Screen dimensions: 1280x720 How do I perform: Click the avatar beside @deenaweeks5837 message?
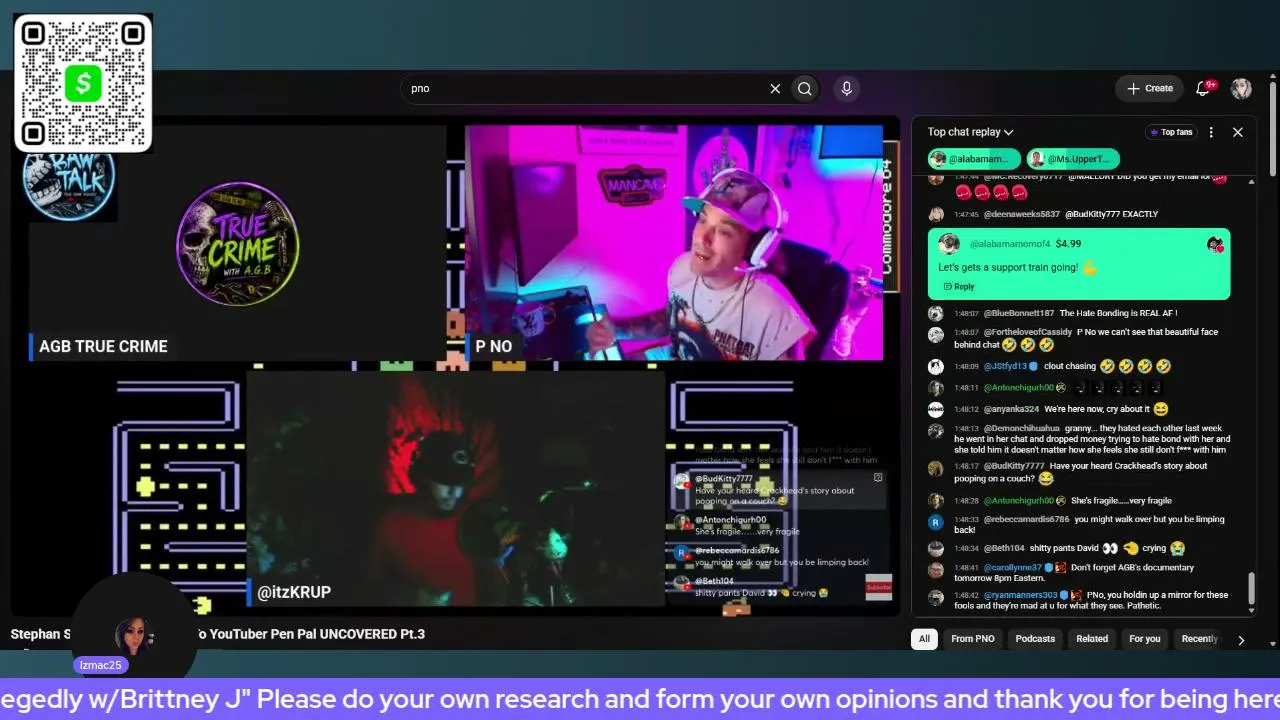(x=936, y=214)
